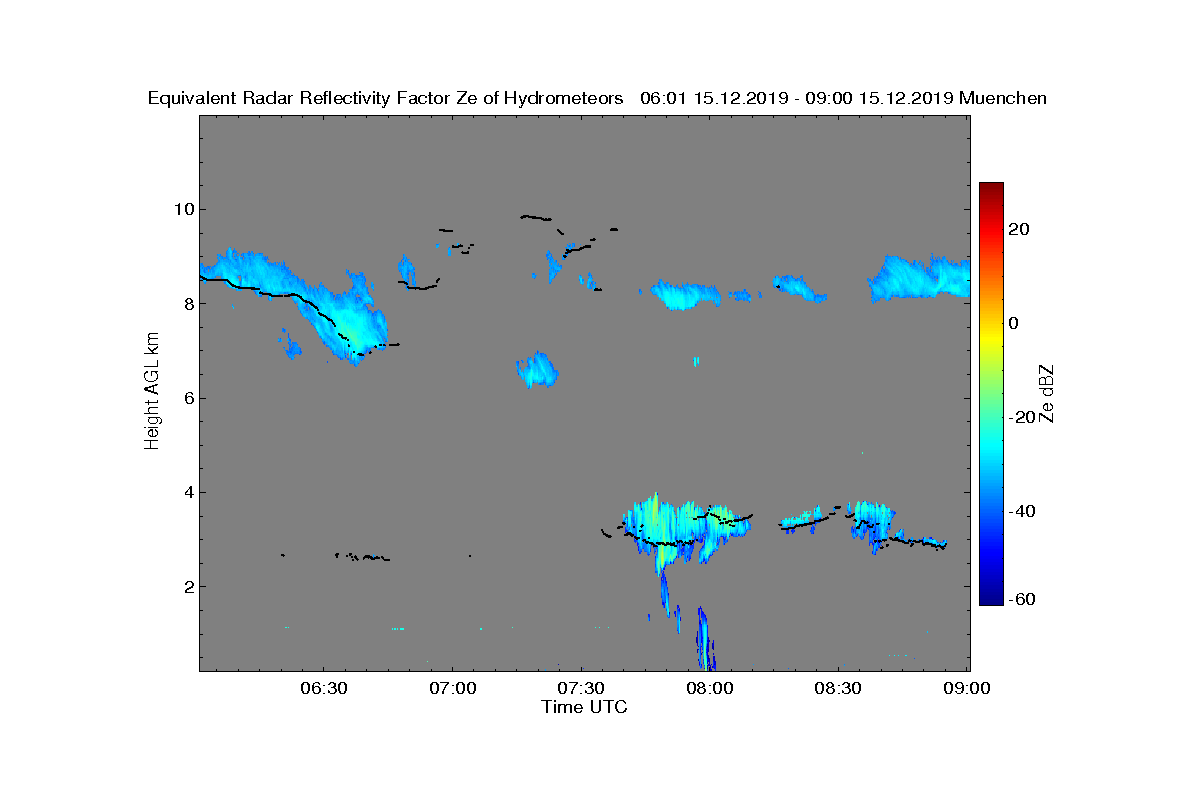Click the 08:30 time tick label
This screenshot has height=800, width=1200.
pyautogui.click(x=838, y=689)
